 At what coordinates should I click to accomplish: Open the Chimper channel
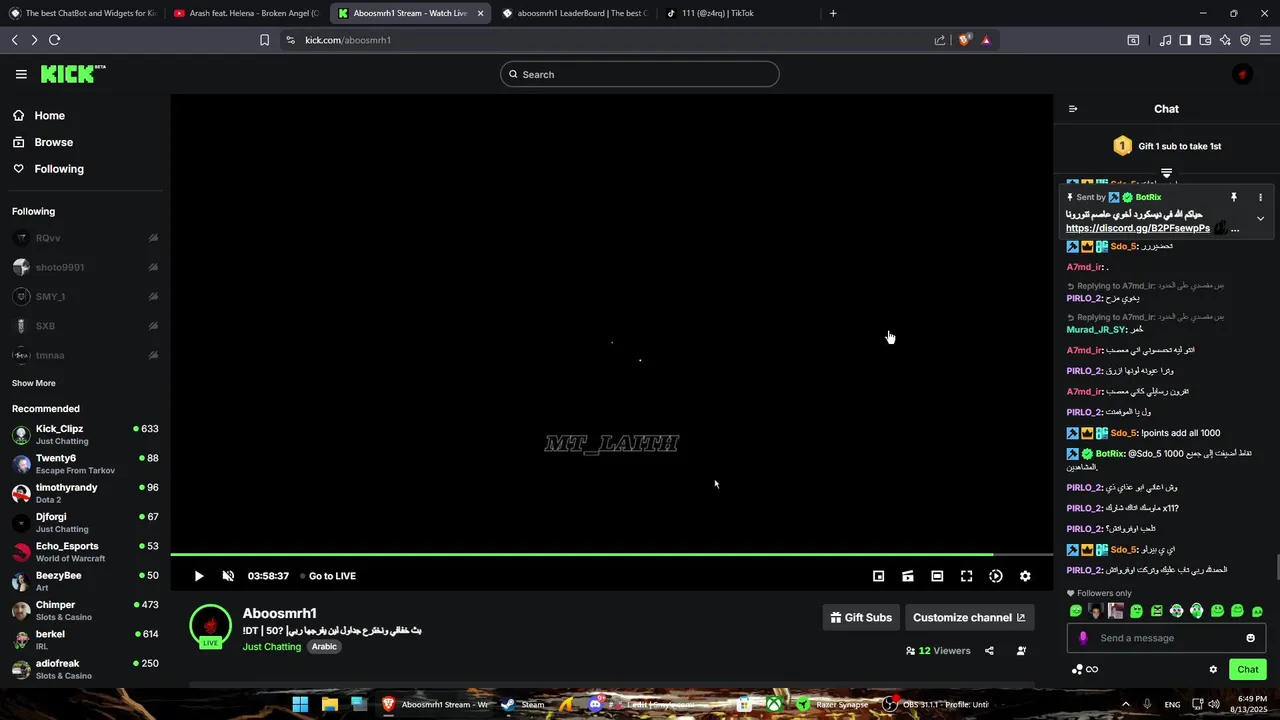point(85,610)
